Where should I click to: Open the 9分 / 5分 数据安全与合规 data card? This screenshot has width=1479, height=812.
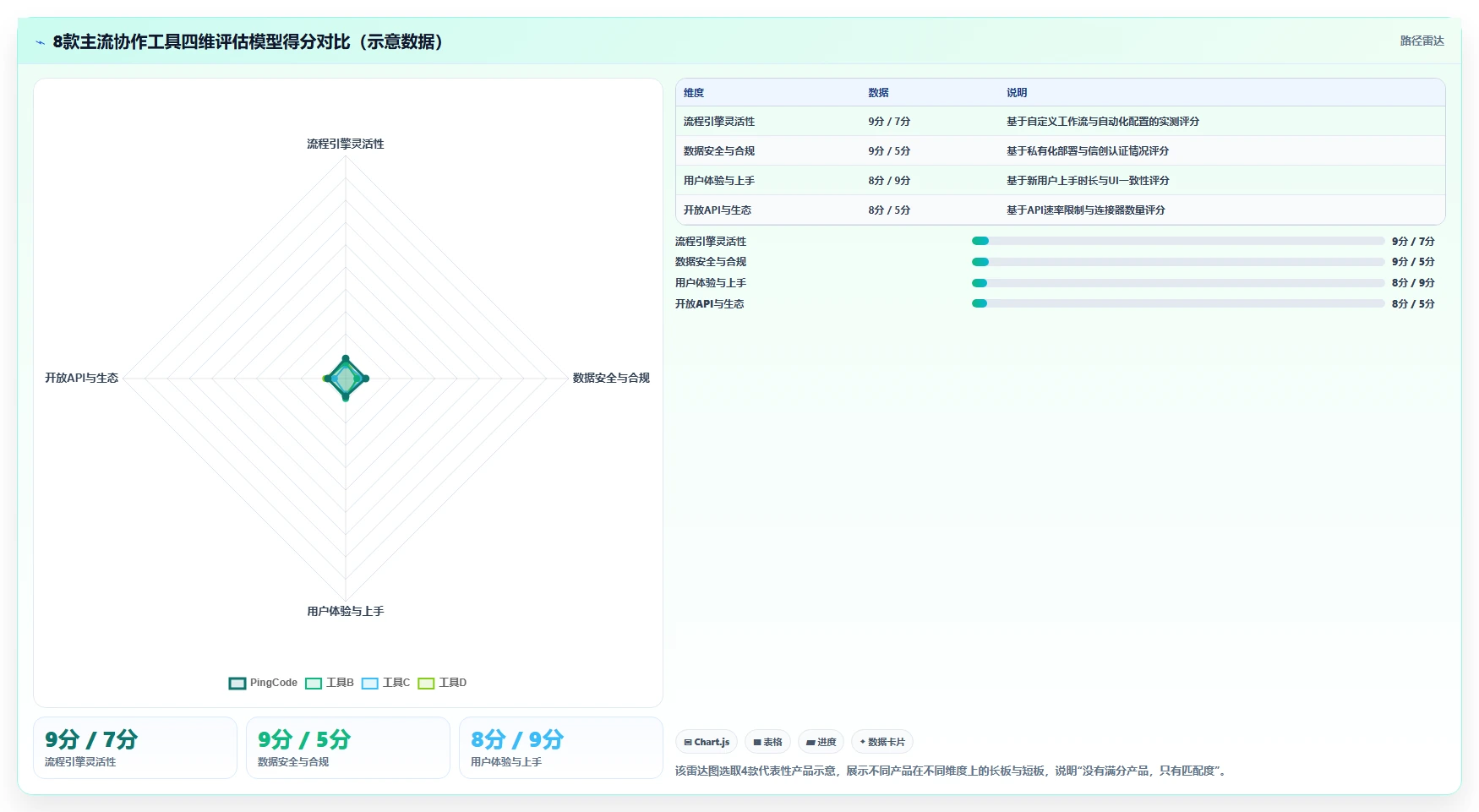348,748
